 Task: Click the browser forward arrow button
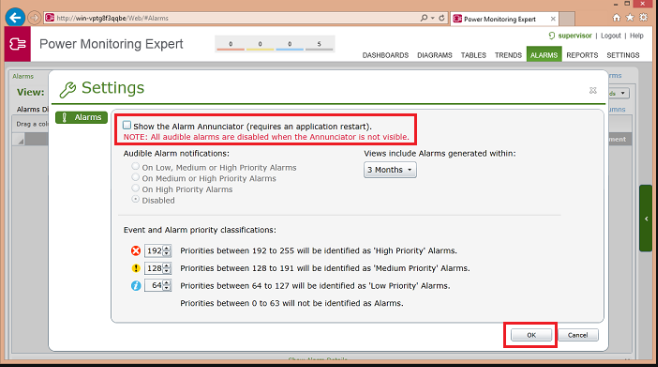click(x=34, y=18)
